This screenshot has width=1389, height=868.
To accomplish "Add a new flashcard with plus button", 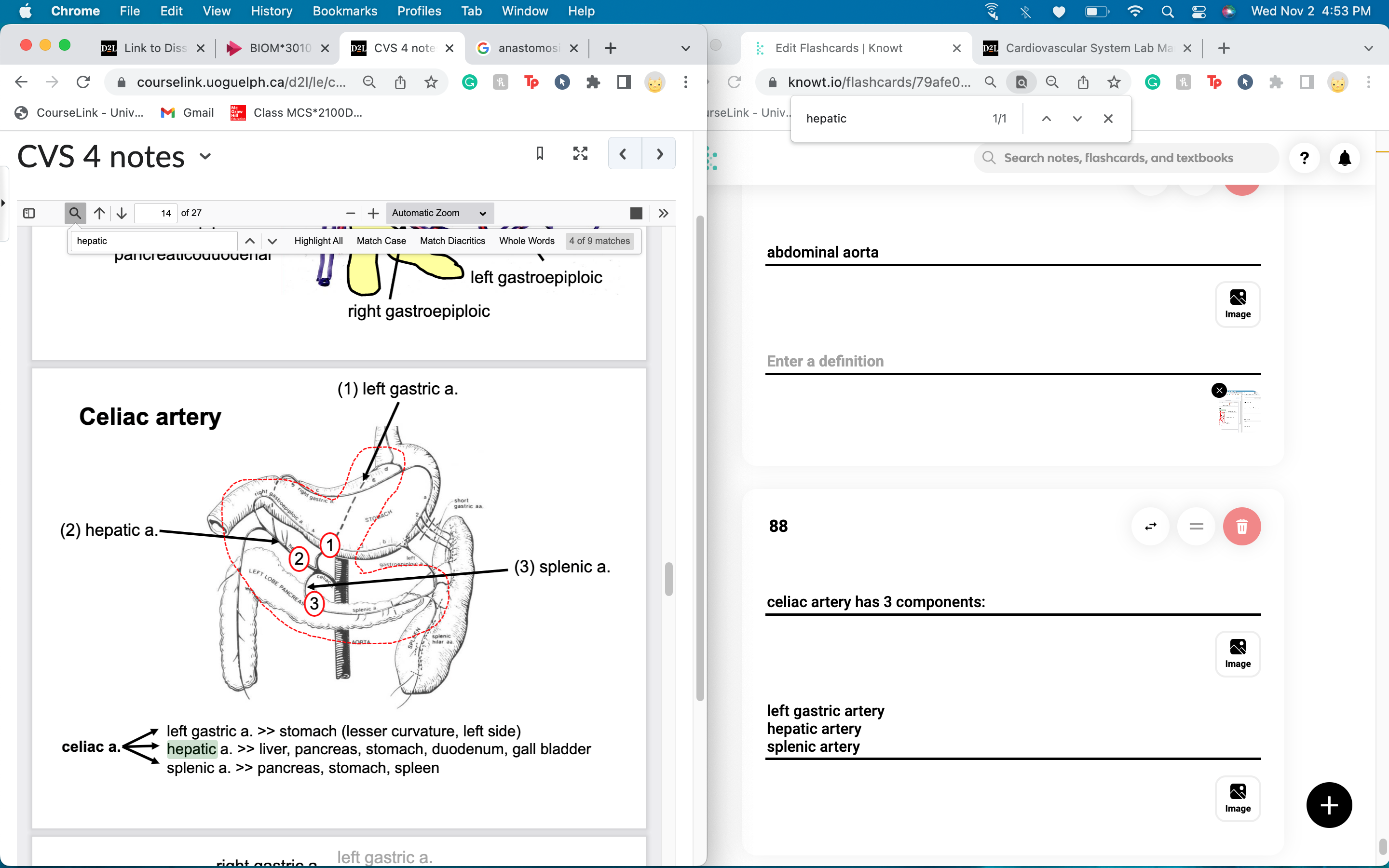I will coord(1329,805).
